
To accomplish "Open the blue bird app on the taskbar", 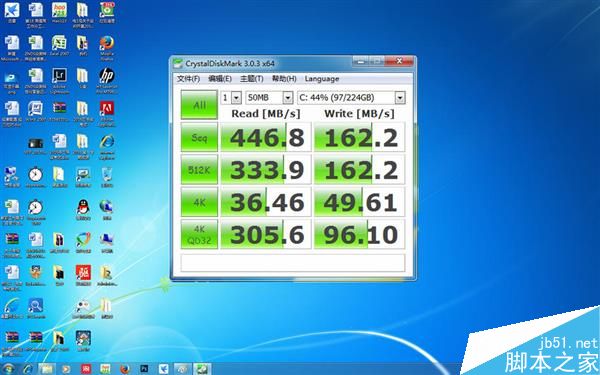I will pos(164,369).
